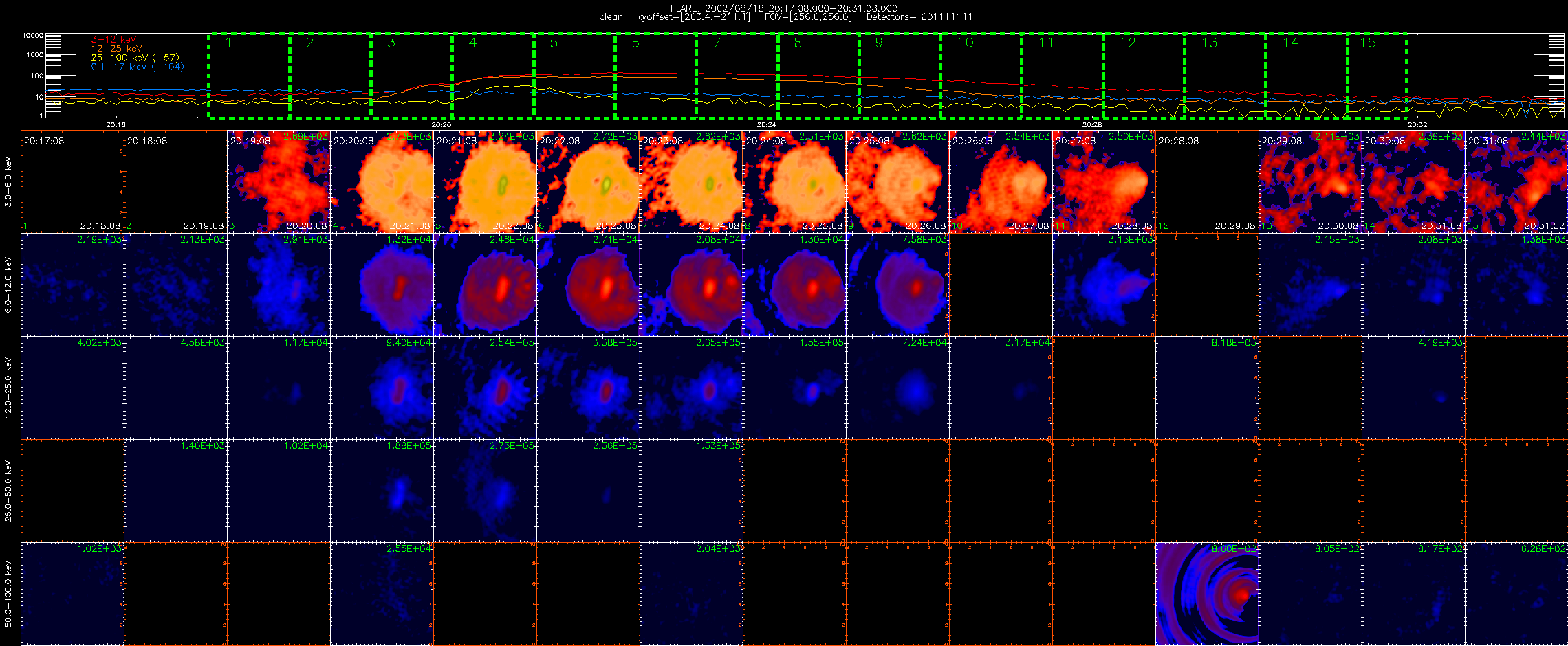Viewport: 1568px width, 646px height.
Task: Select time interval 12 on the light curve
Action: [x=1144, y=75]
